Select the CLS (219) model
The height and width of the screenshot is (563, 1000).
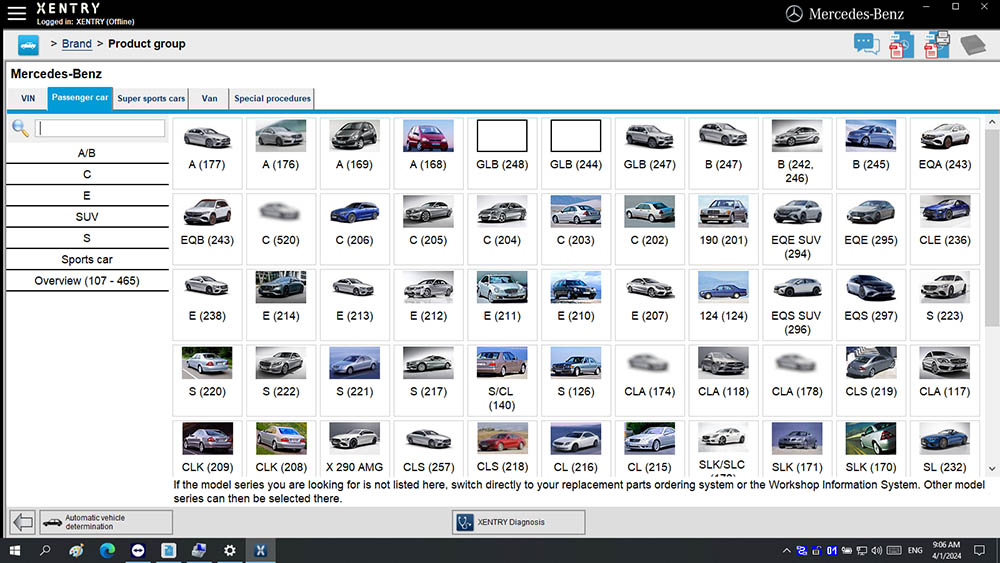coord(871,380)
